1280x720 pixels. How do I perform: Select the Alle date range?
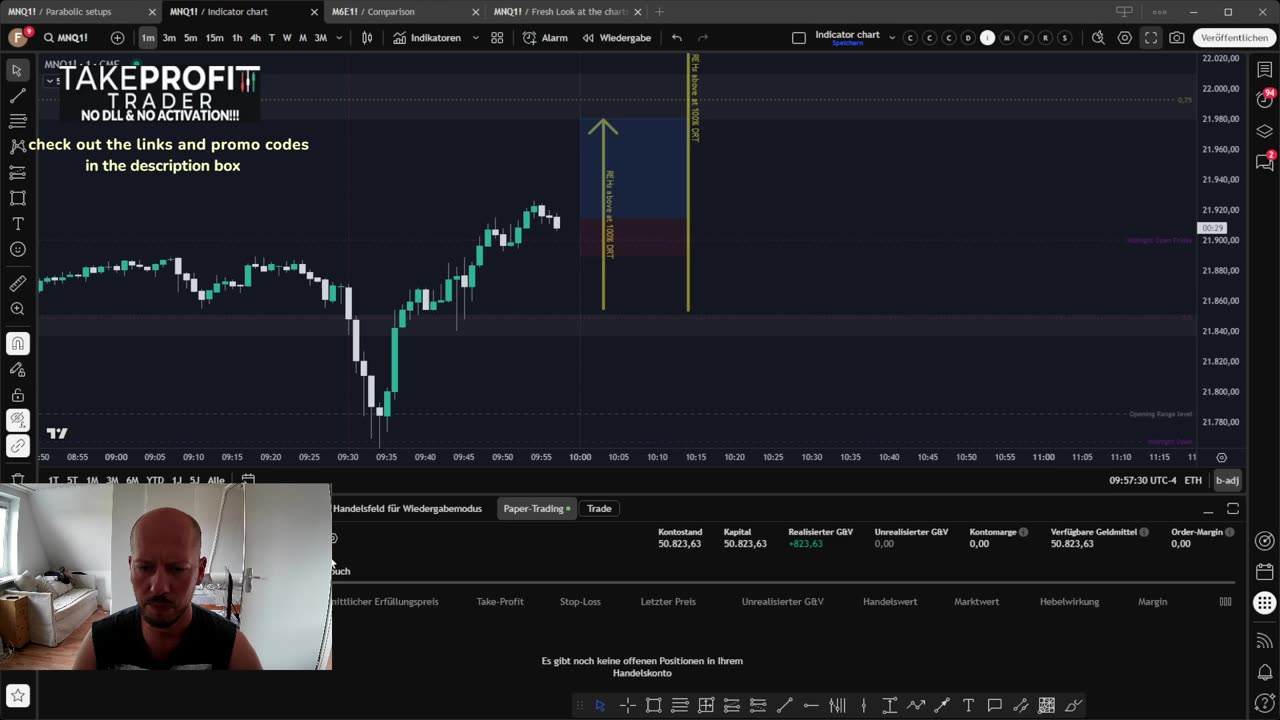pyautogui.click(x=216, y=481)
